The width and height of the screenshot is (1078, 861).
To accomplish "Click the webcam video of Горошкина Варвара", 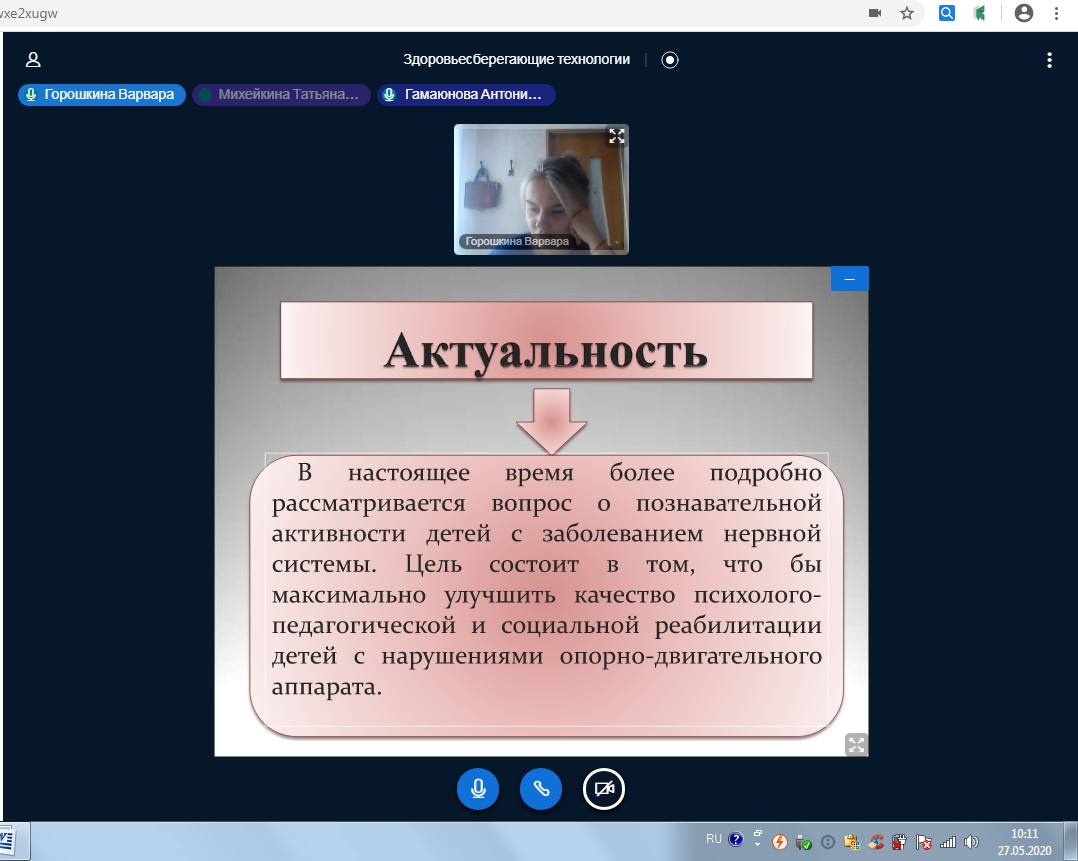I will point(541,185).
